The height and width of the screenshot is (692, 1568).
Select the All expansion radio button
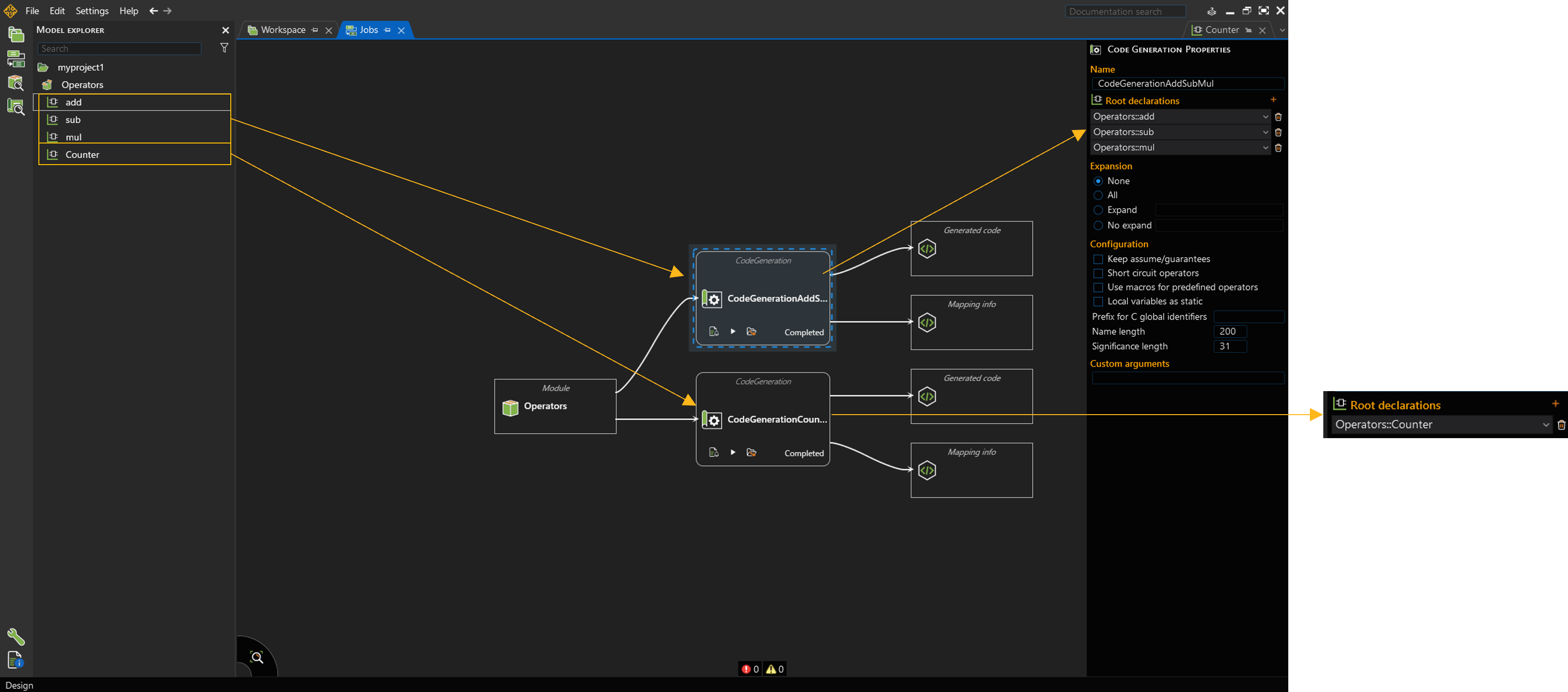pos(1098,195)
